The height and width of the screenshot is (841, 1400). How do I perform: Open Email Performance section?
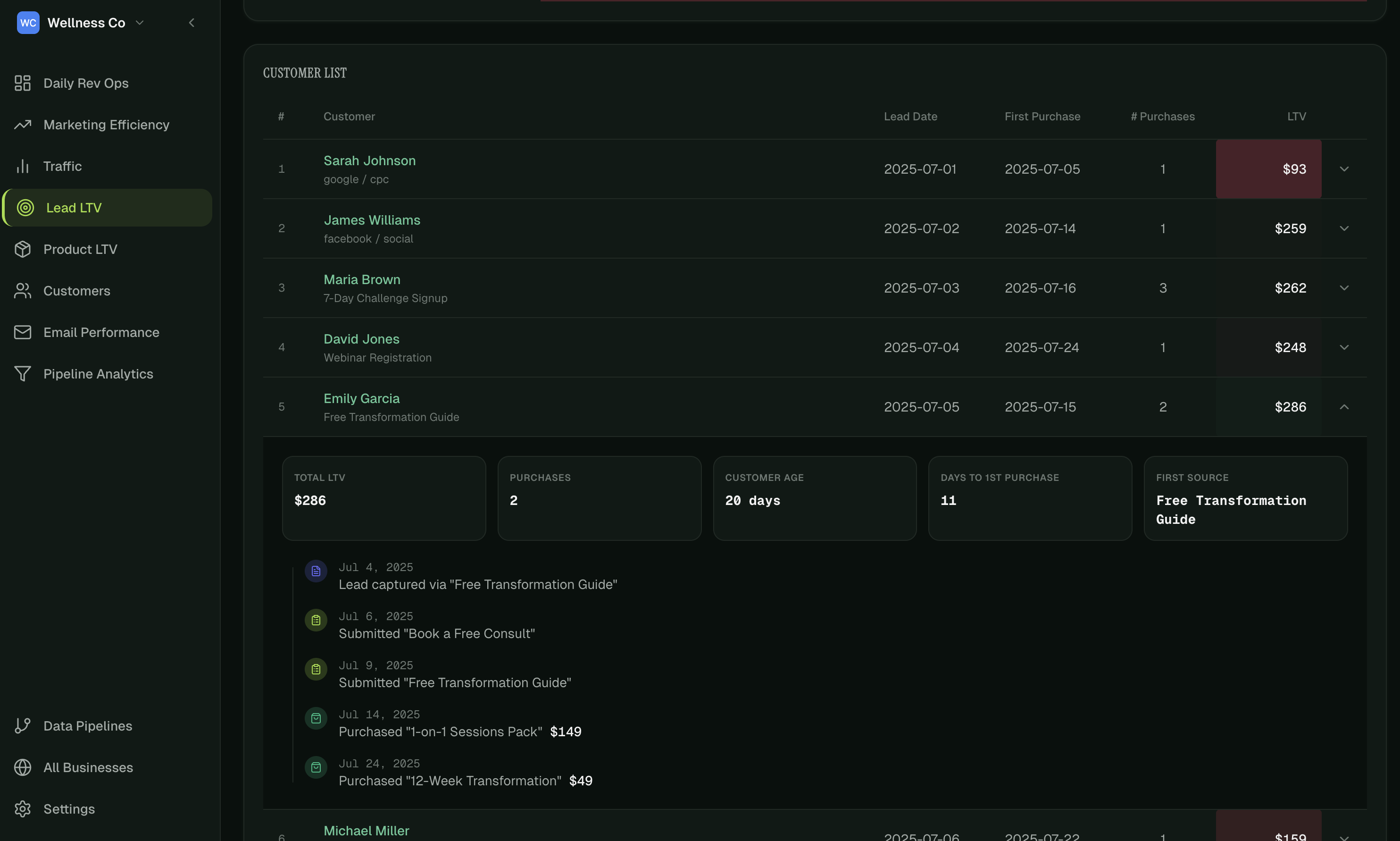(107, 332)
